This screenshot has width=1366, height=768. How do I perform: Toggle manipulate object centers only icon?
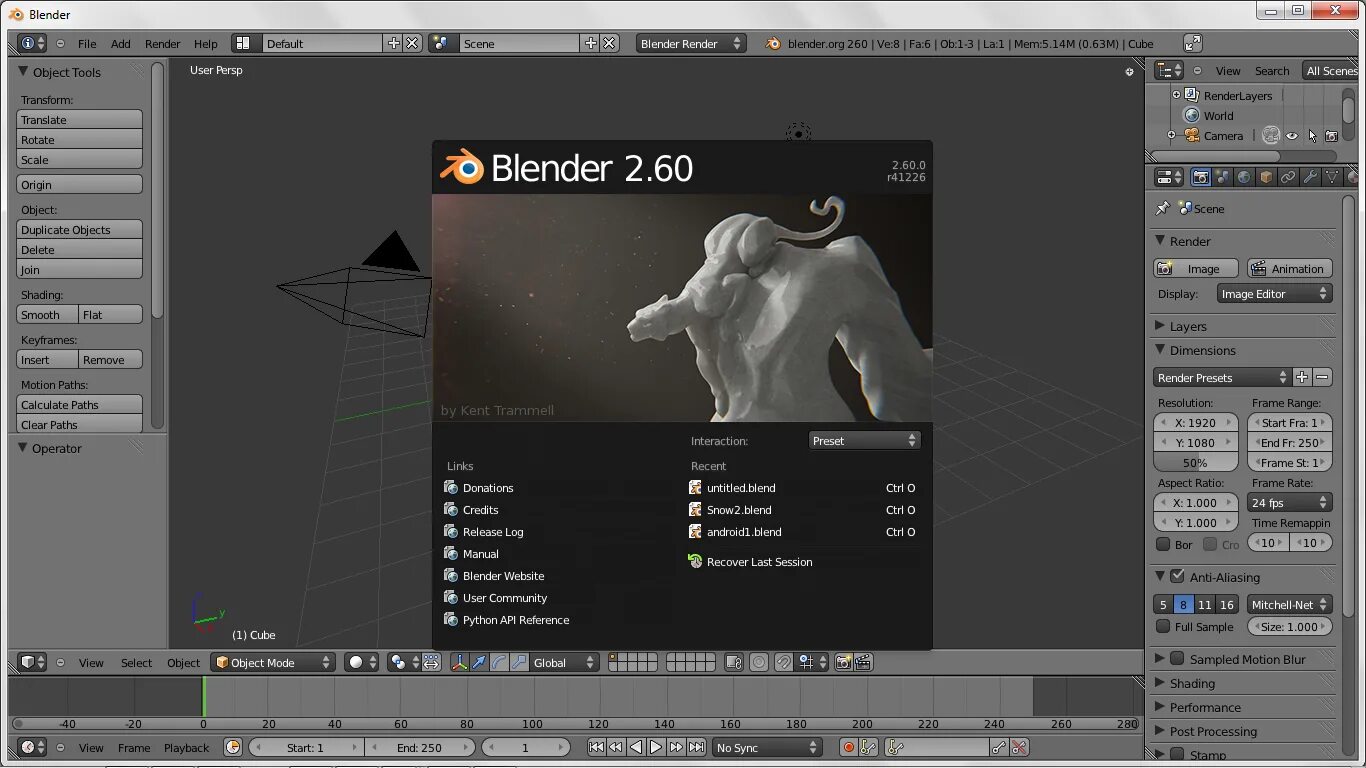click(x=431, y=662)
